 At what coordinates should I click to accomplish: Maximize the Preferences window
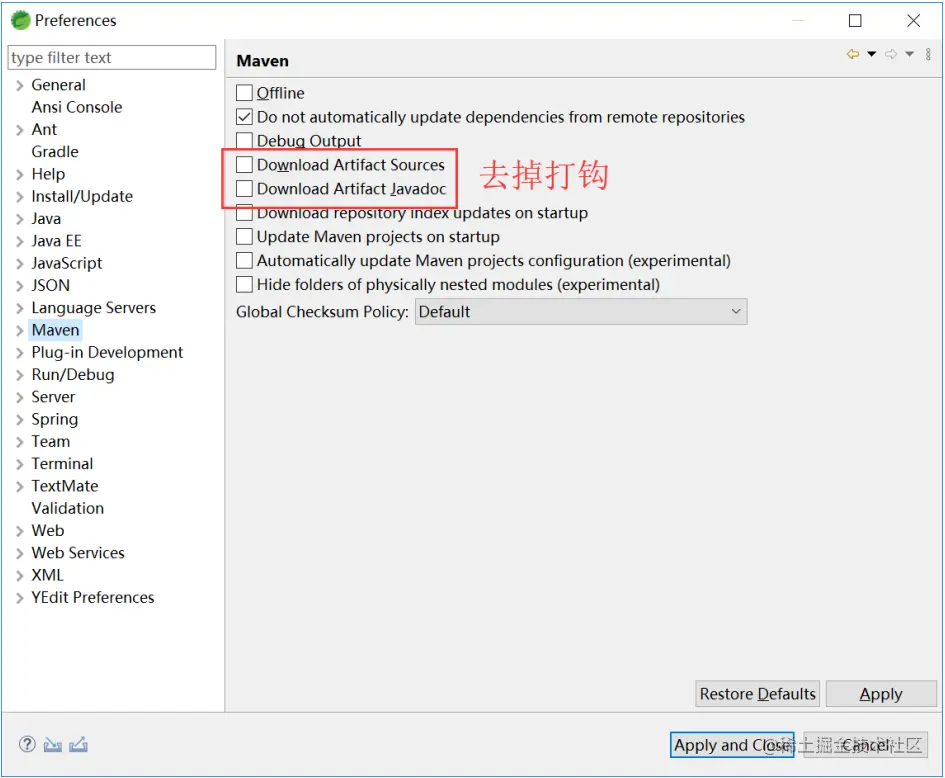(855, 20)
